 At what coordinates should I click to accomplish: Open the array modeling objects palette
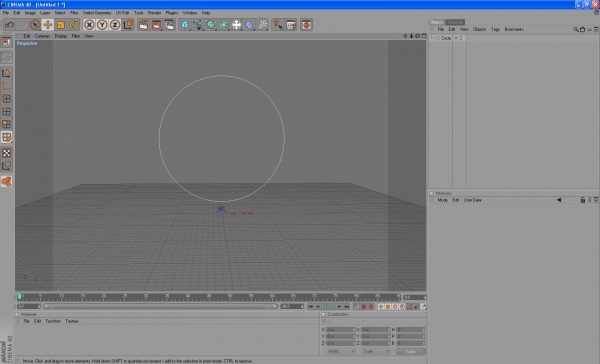click(224, 25)
